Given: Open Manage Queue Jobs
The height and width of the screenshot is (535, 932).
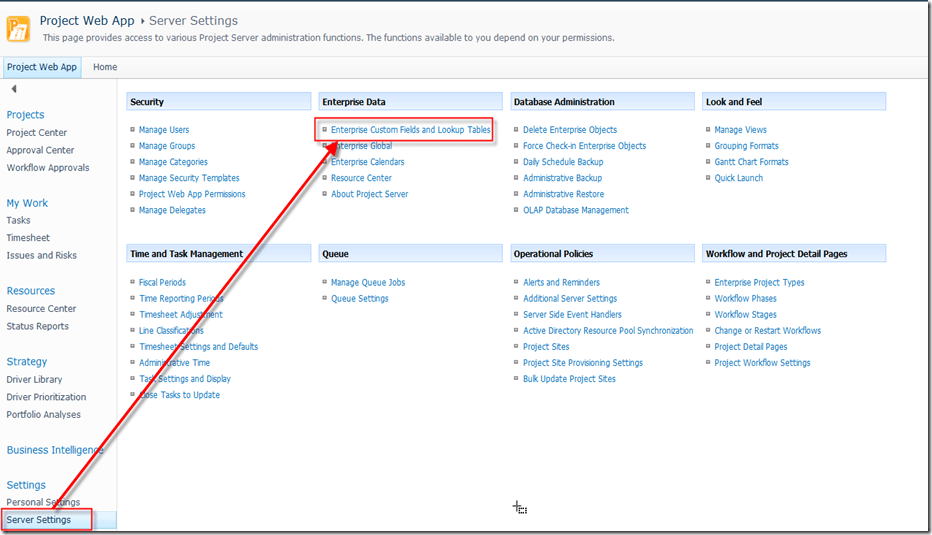Looking at the screenshot, I should pyautogui.click(x=368, y=283).
